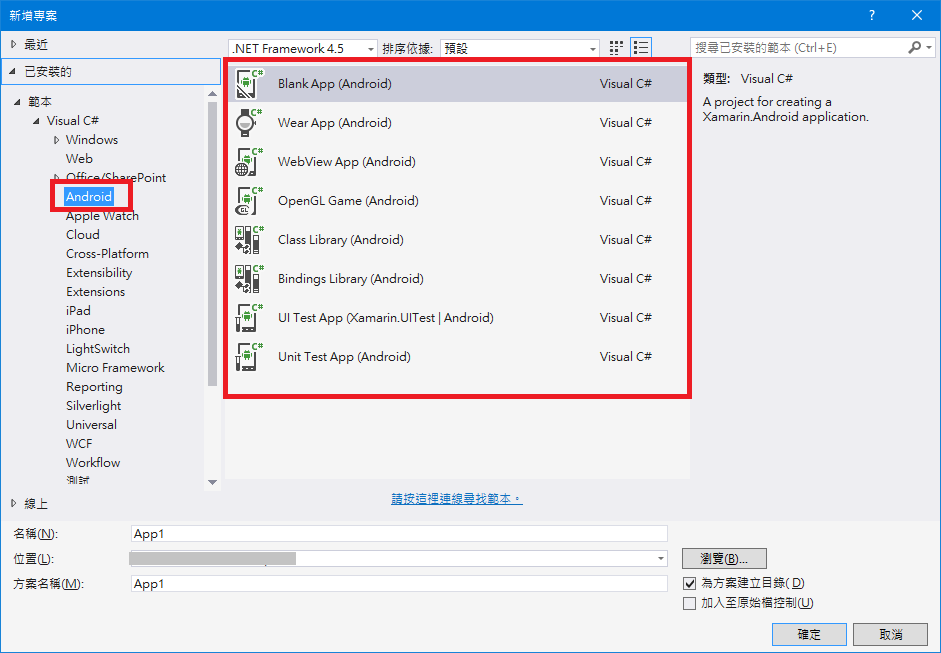
Task: Expand the 最近 section
Action: coord(14,44)
